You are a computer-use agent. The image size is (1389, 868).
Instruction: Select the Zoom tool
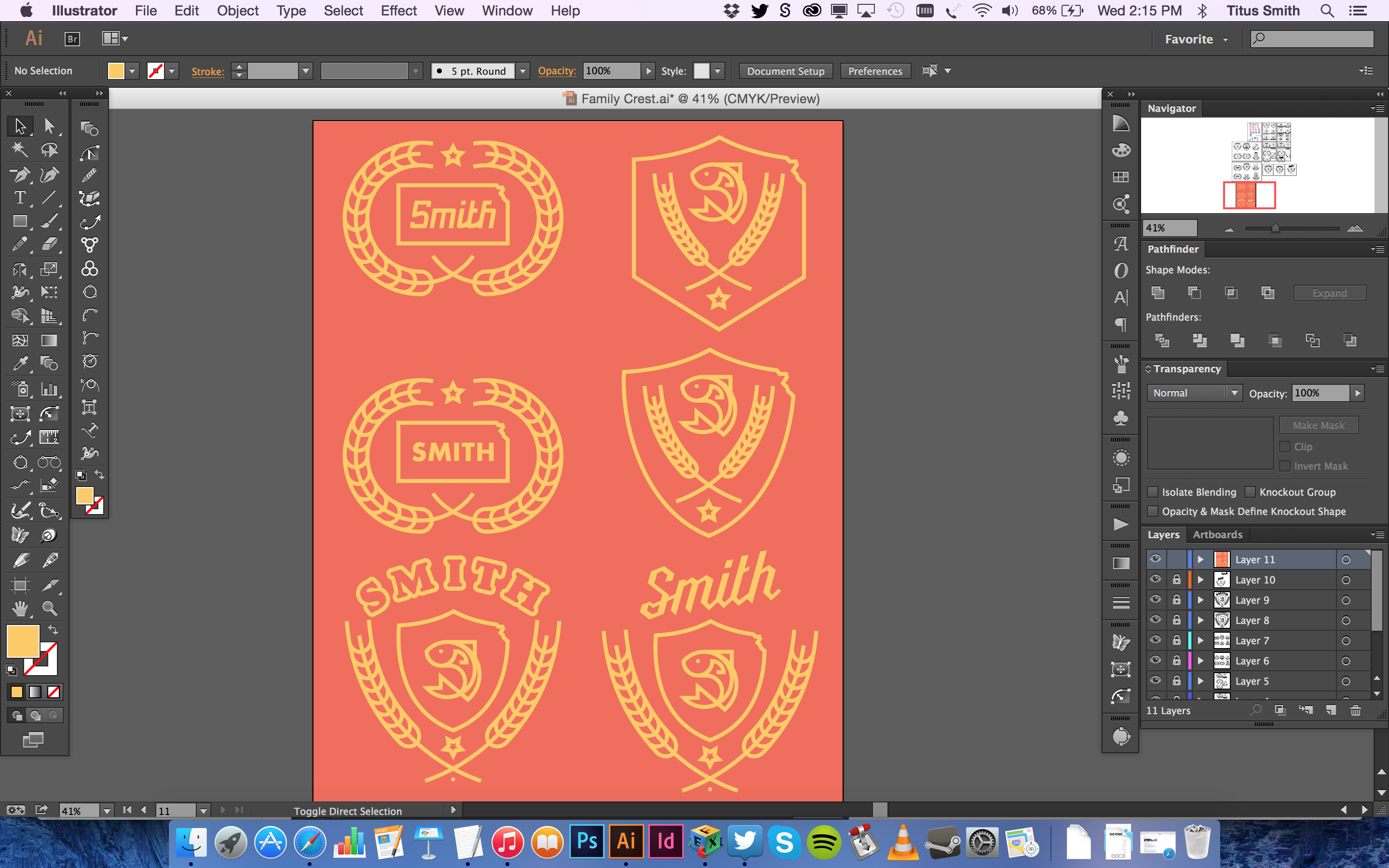tap(49, 609)
